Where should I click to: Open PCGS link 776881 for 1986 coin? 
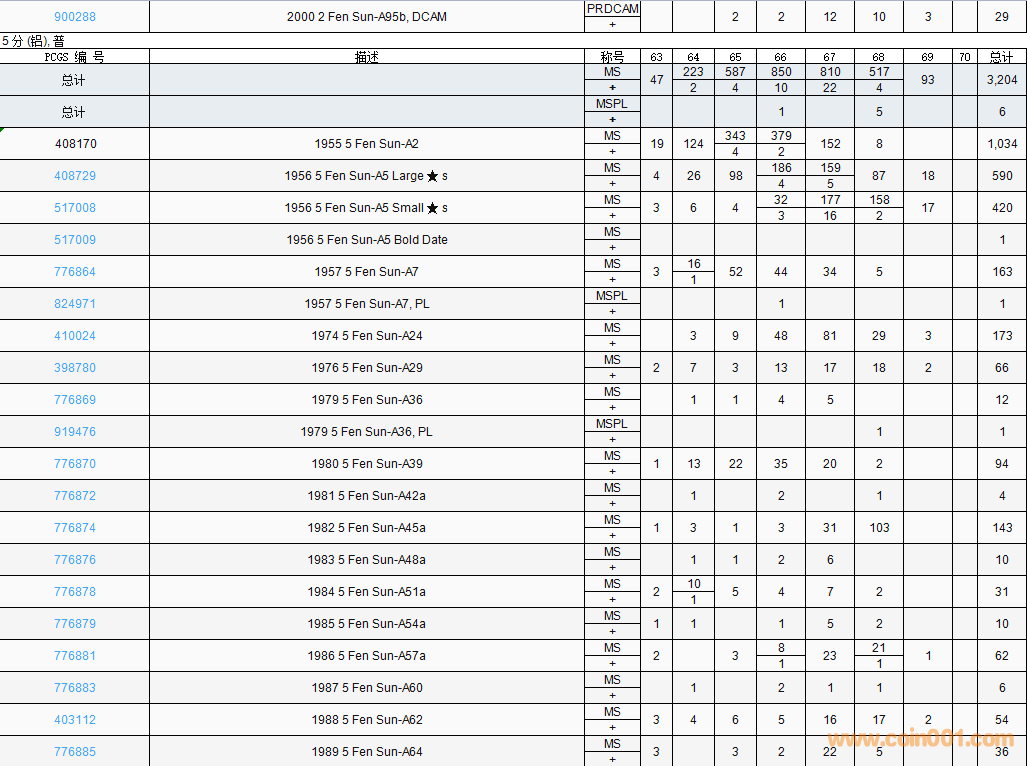click(75, 656)
